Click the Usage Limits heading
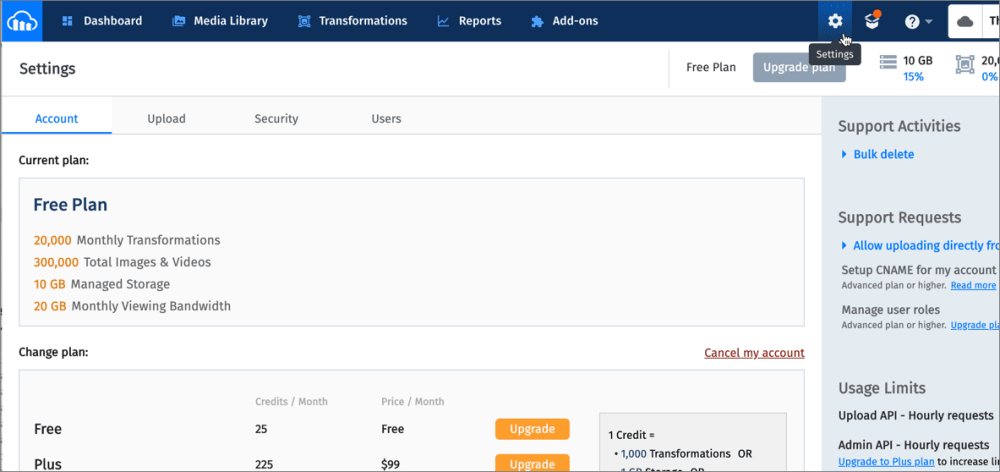 click(x=882, y=388)
